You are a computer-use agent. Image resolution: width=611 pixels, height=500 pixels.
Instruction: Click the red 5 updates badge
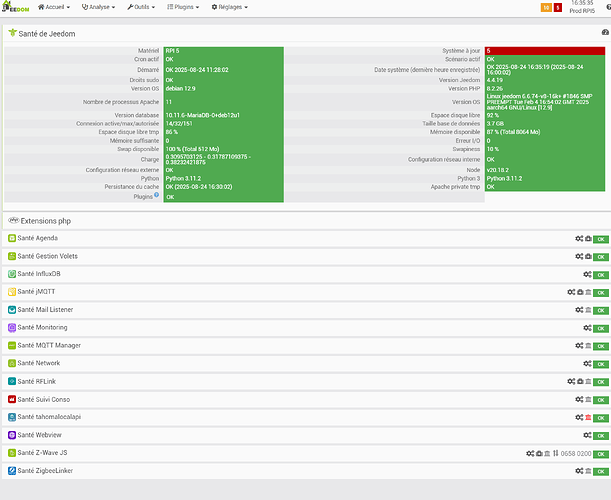[558, 7]
